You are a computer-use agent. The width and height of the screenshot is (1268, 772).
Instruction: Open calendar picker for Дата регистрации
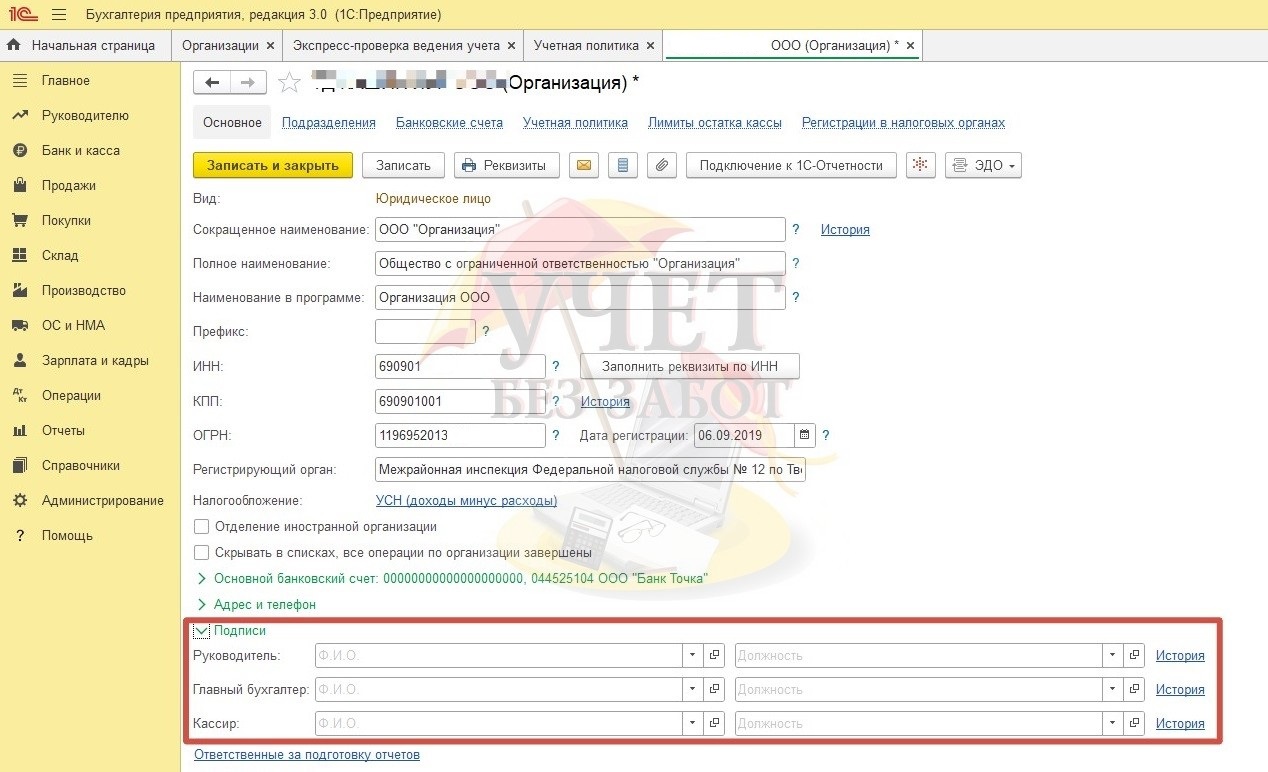point(805,435)
